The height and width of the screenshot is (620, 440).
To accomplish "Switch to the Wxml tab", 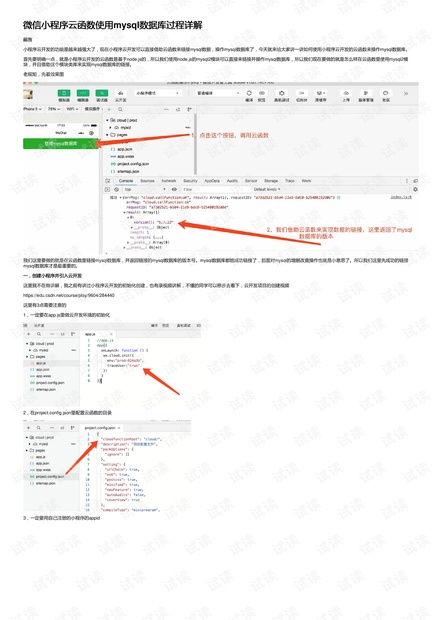I will [x=306, y=181].
